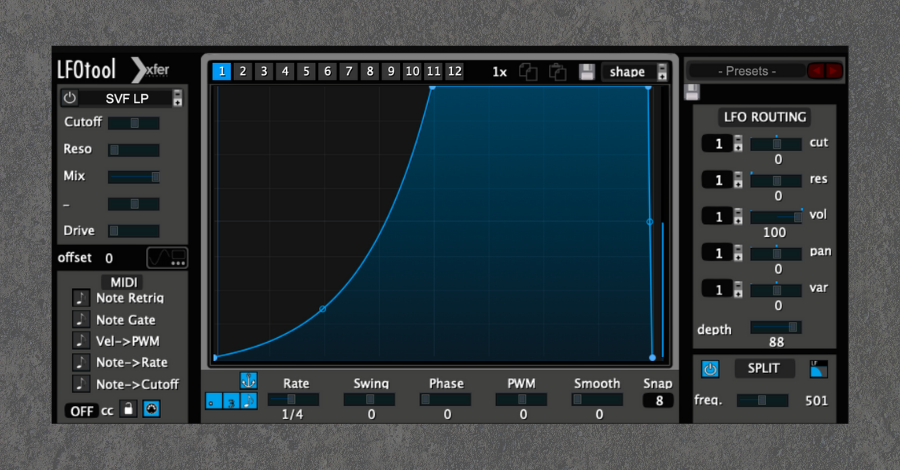Adjust the Cutoff slider
Image resolution: width=900 pixels, height=470 pixels.
134,123
